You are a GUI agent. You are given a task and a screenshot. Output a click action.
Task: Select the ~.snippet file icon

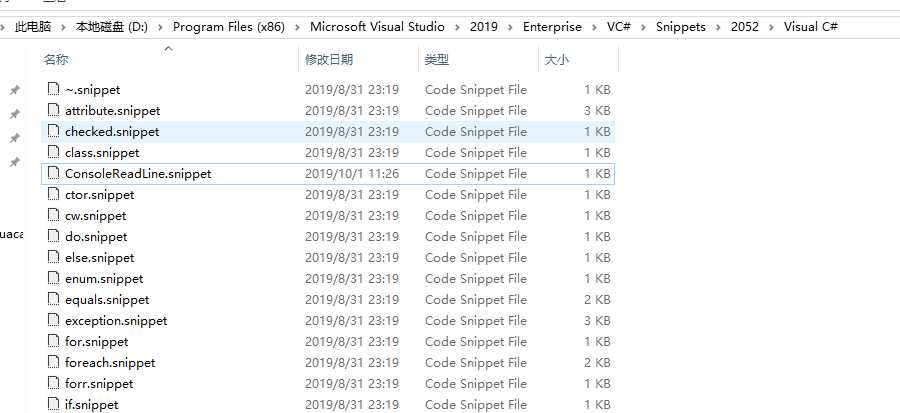click(x=53, y=89)
